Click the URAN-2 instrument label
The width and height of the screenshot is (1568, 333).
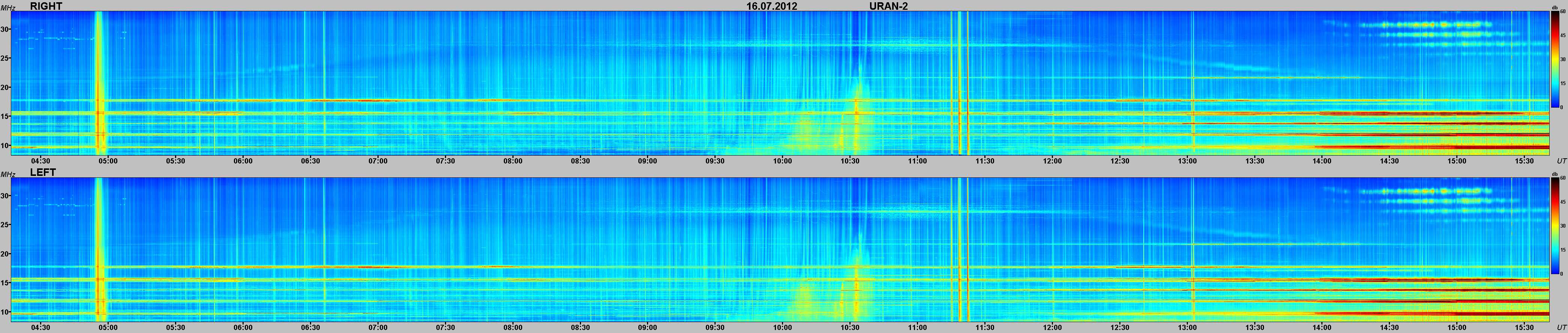(889, 6)
